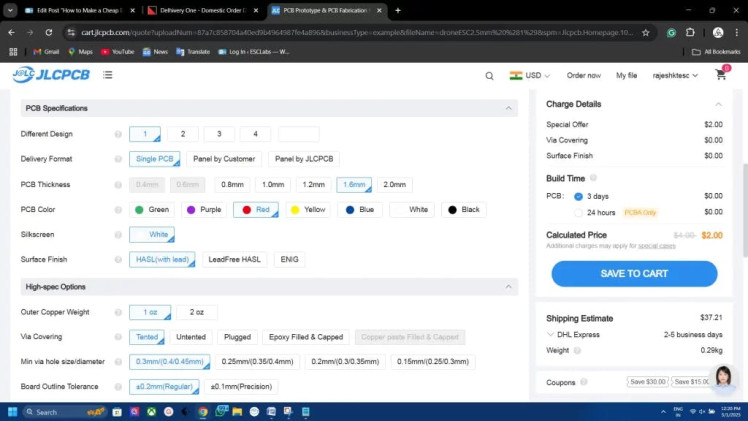This screenshot has width=748, height=421.
Task: Open the live chat support avatar
Action: point(722,378)
